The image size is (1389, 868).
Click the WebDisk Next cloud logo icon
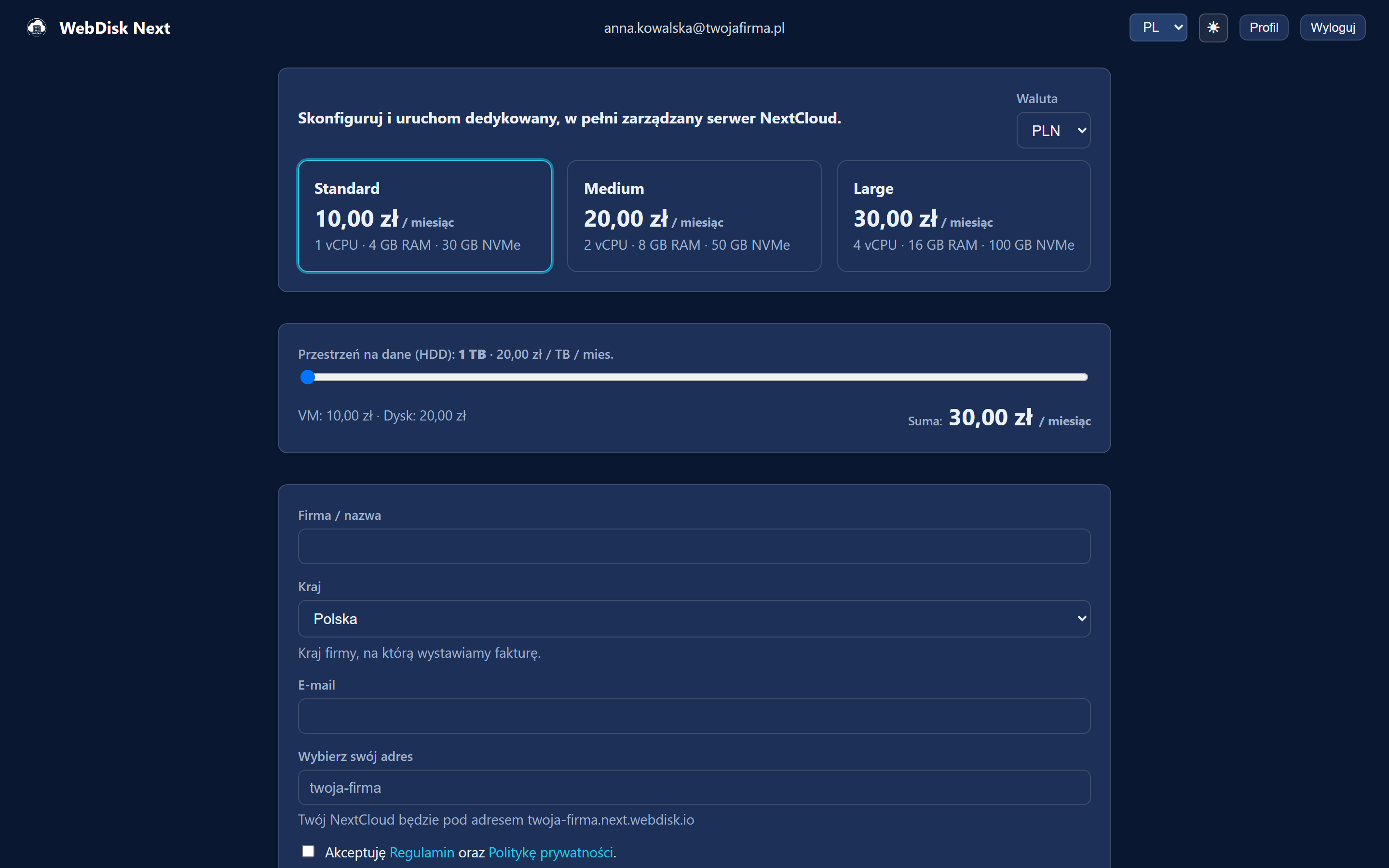coord(37,27)
